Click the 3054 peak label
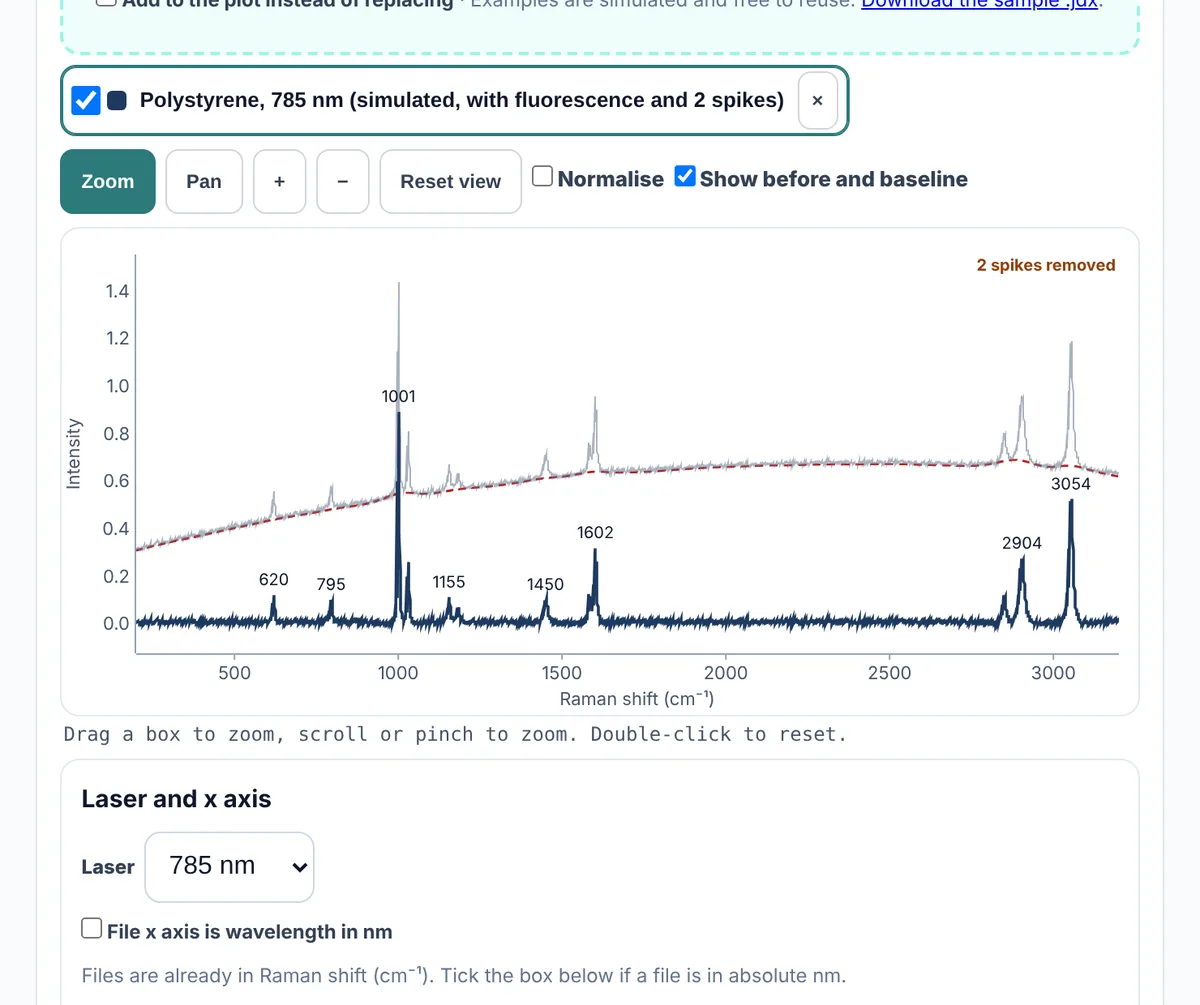1200x1005 pixels. click(1071, 484)
